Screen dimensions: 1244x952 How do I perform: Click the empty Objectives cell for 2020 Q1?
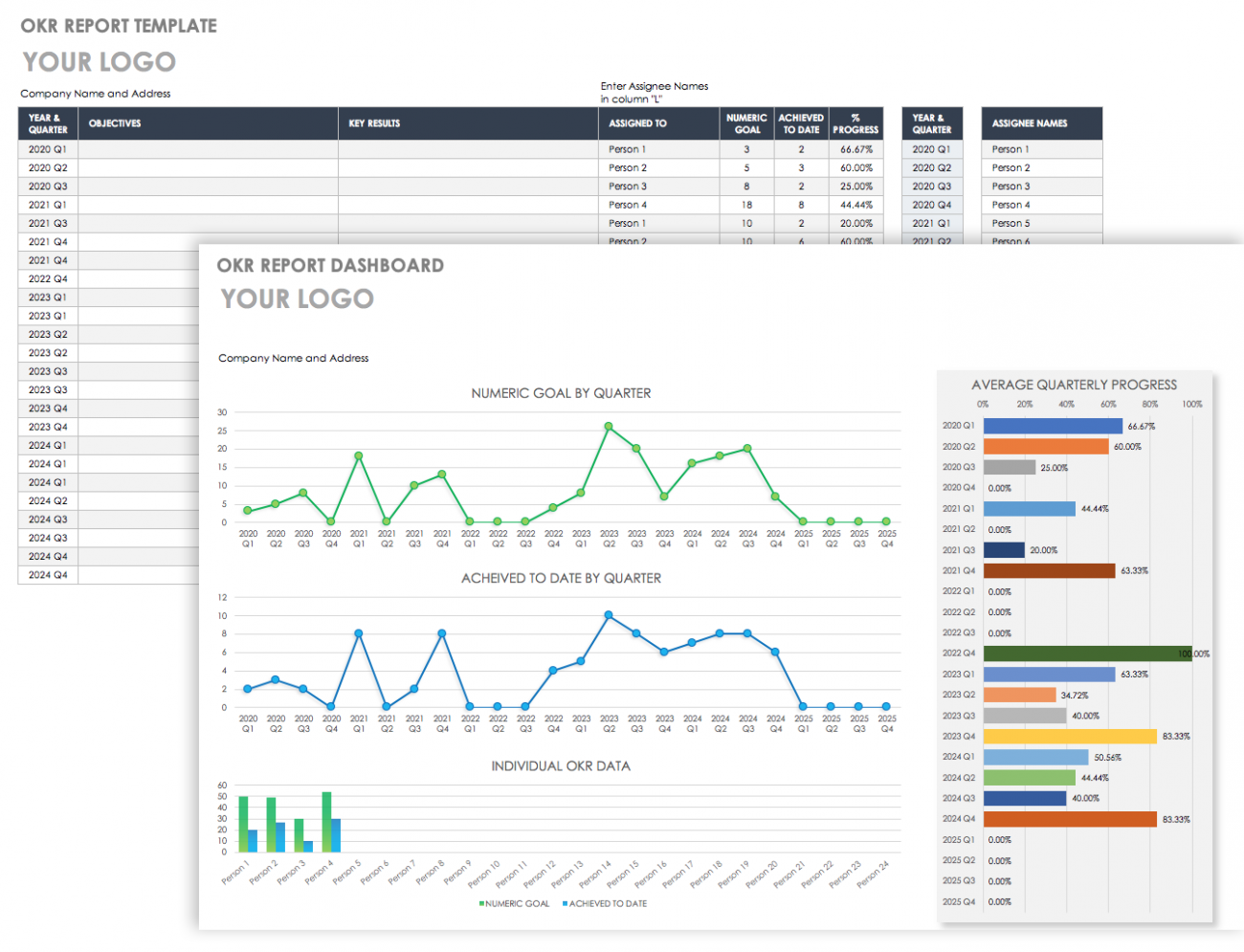208,149
